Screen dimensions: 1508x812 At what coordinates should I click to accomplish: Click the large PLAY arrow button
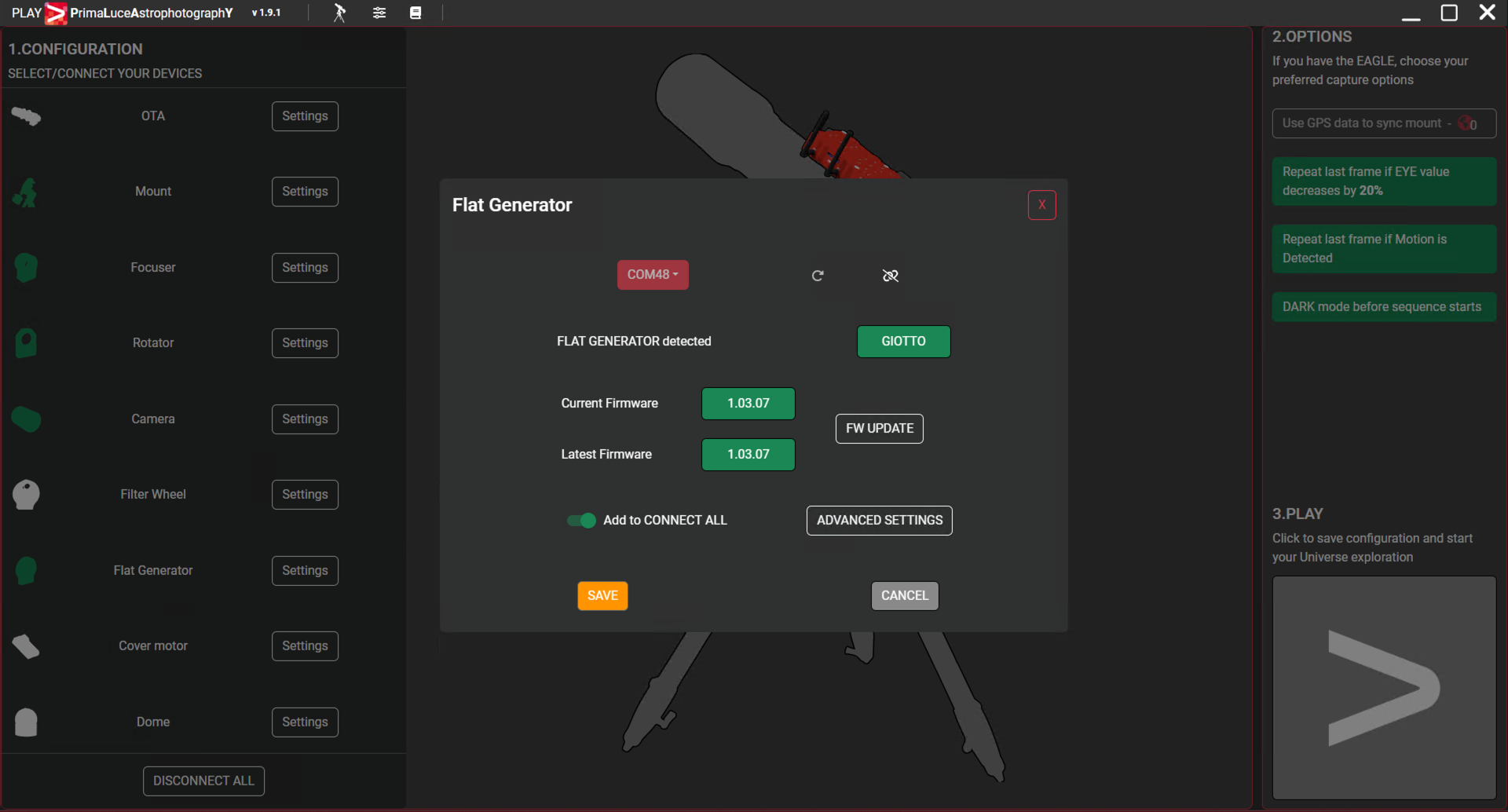(x=1384, y=688)
